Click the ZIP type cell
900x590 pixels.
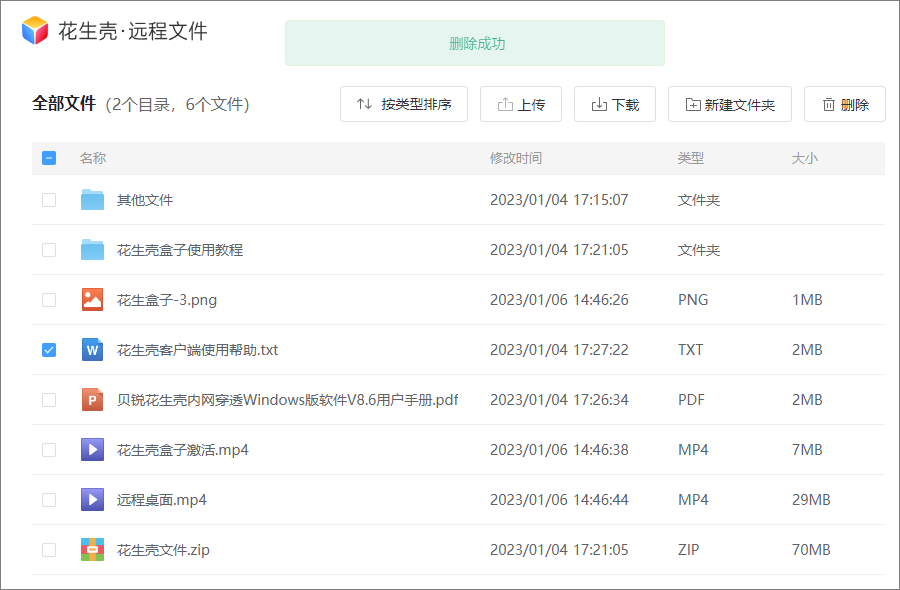(689, 549)
